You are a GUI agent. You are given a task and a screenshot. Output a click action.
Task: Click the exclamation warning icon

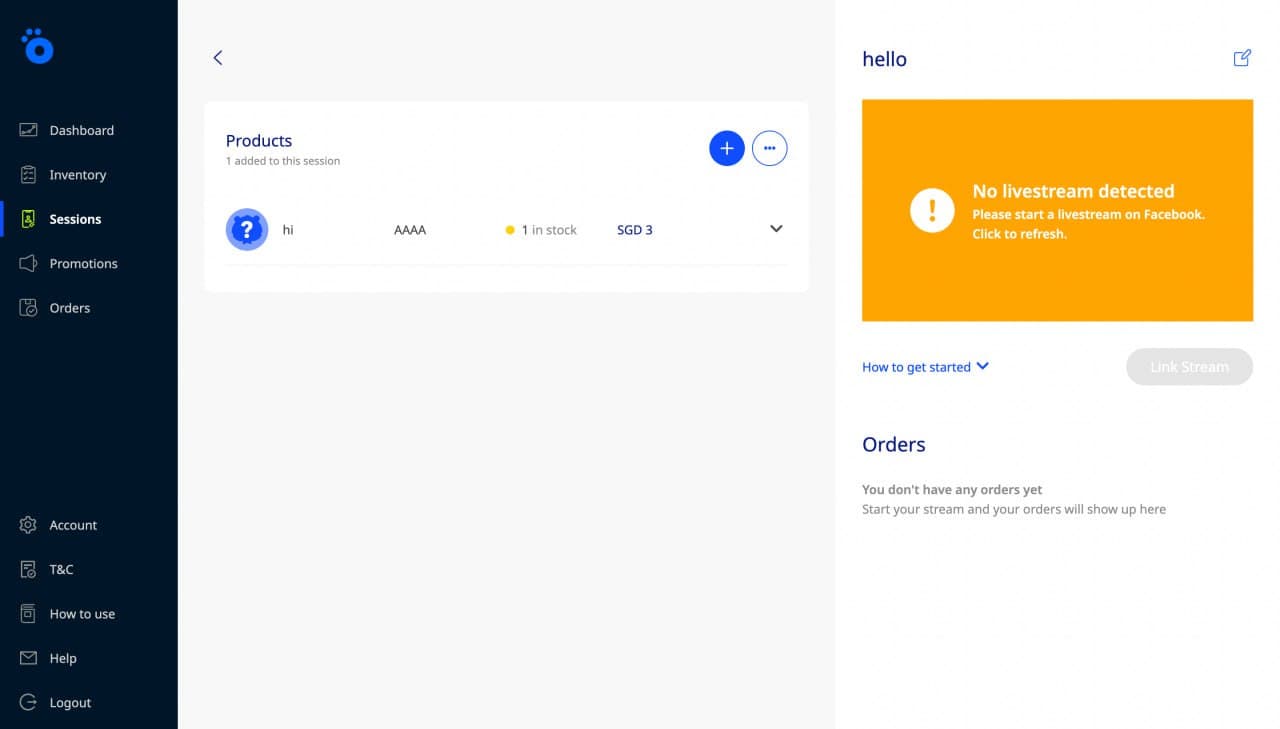click(932, 210)
